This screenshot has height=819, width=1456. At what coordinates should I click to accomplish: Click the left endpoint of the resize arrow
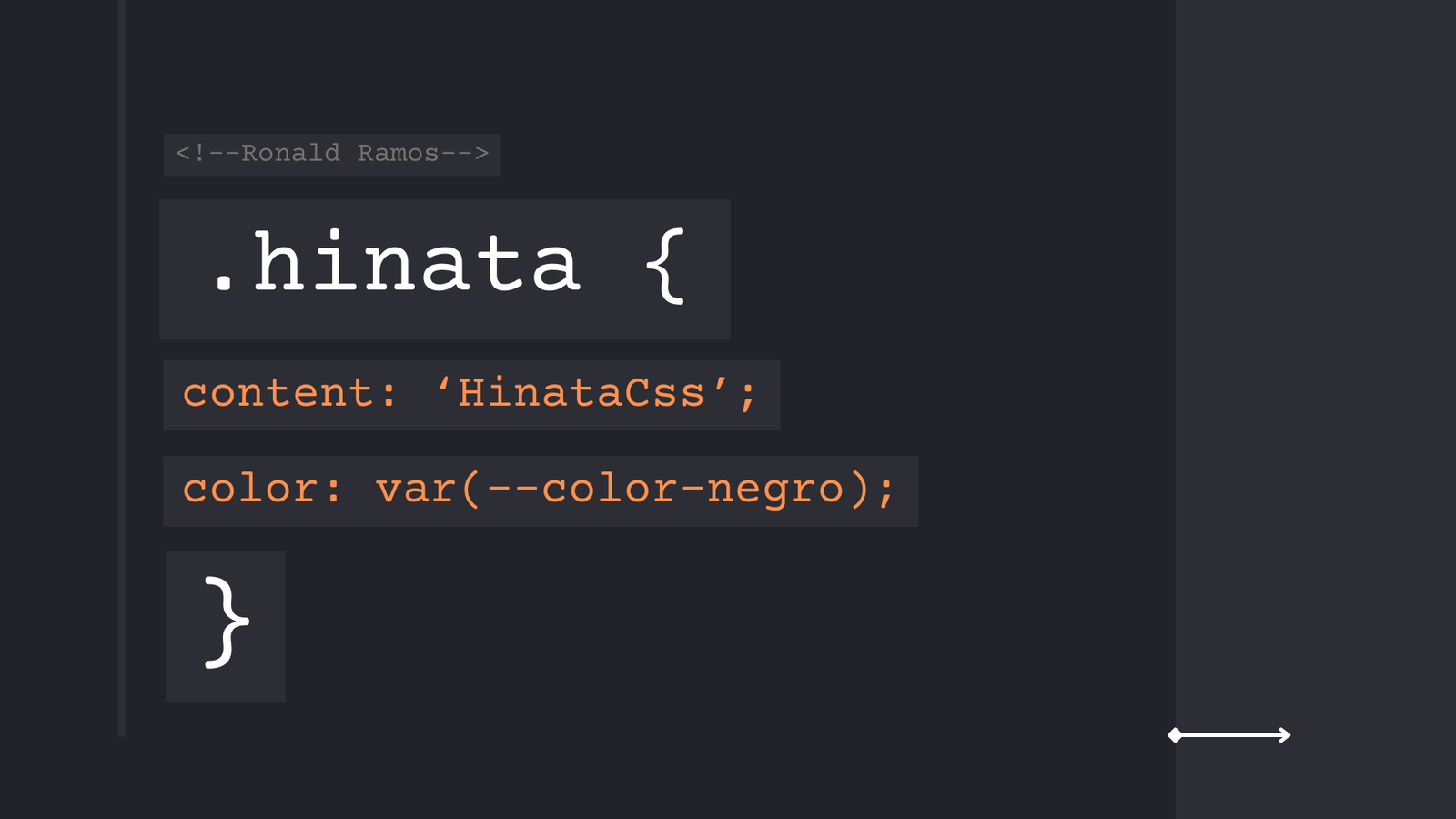coord(1175,733)
